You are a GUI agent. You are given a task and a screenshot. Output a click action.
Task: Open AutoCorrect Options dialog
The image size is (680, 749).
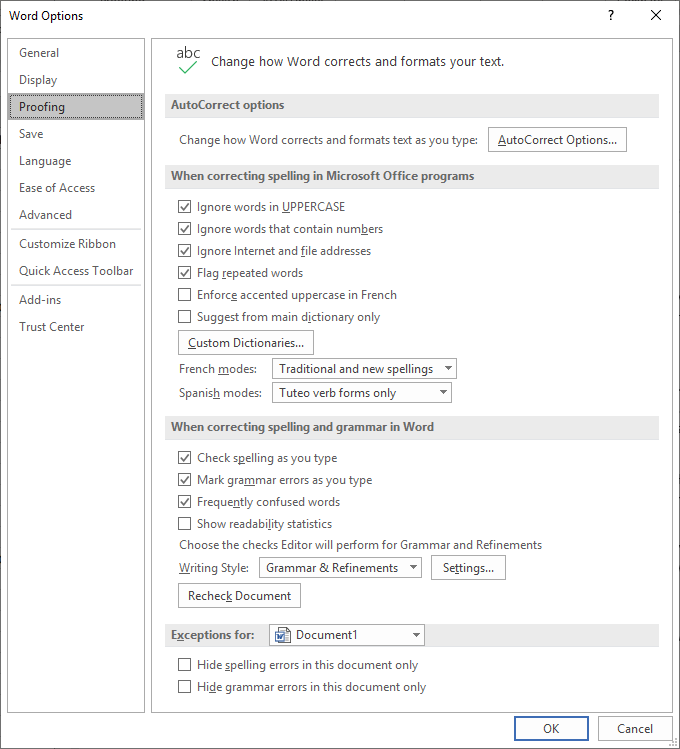557,140
